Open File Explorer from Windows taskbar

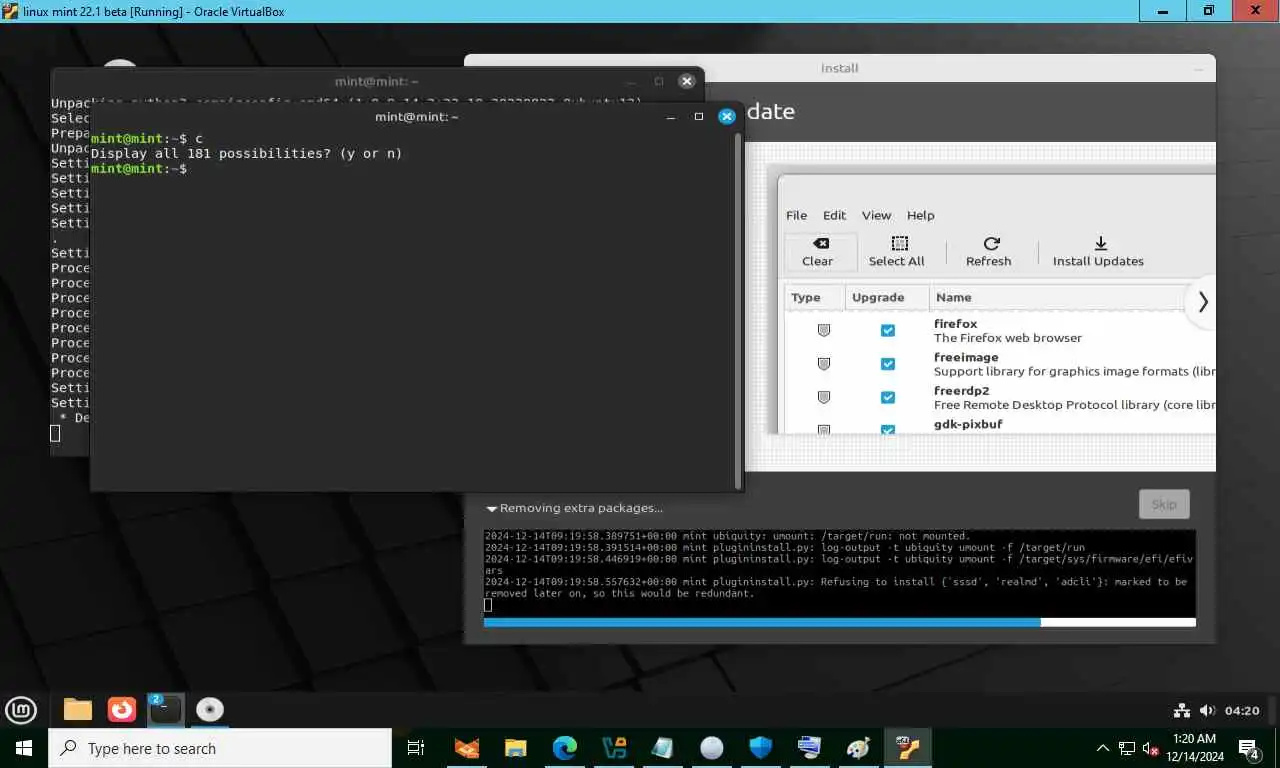515,748
